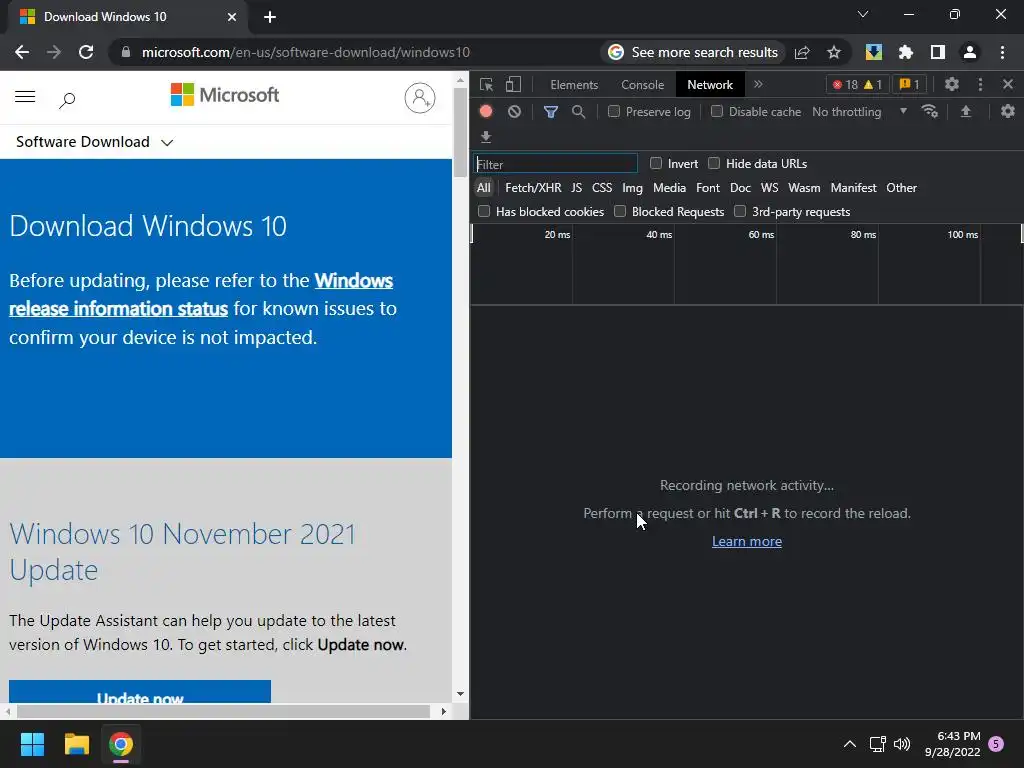Filter requests by Fetch/XHR
This screenshot has width=1024, height=768.
[533, 187]
